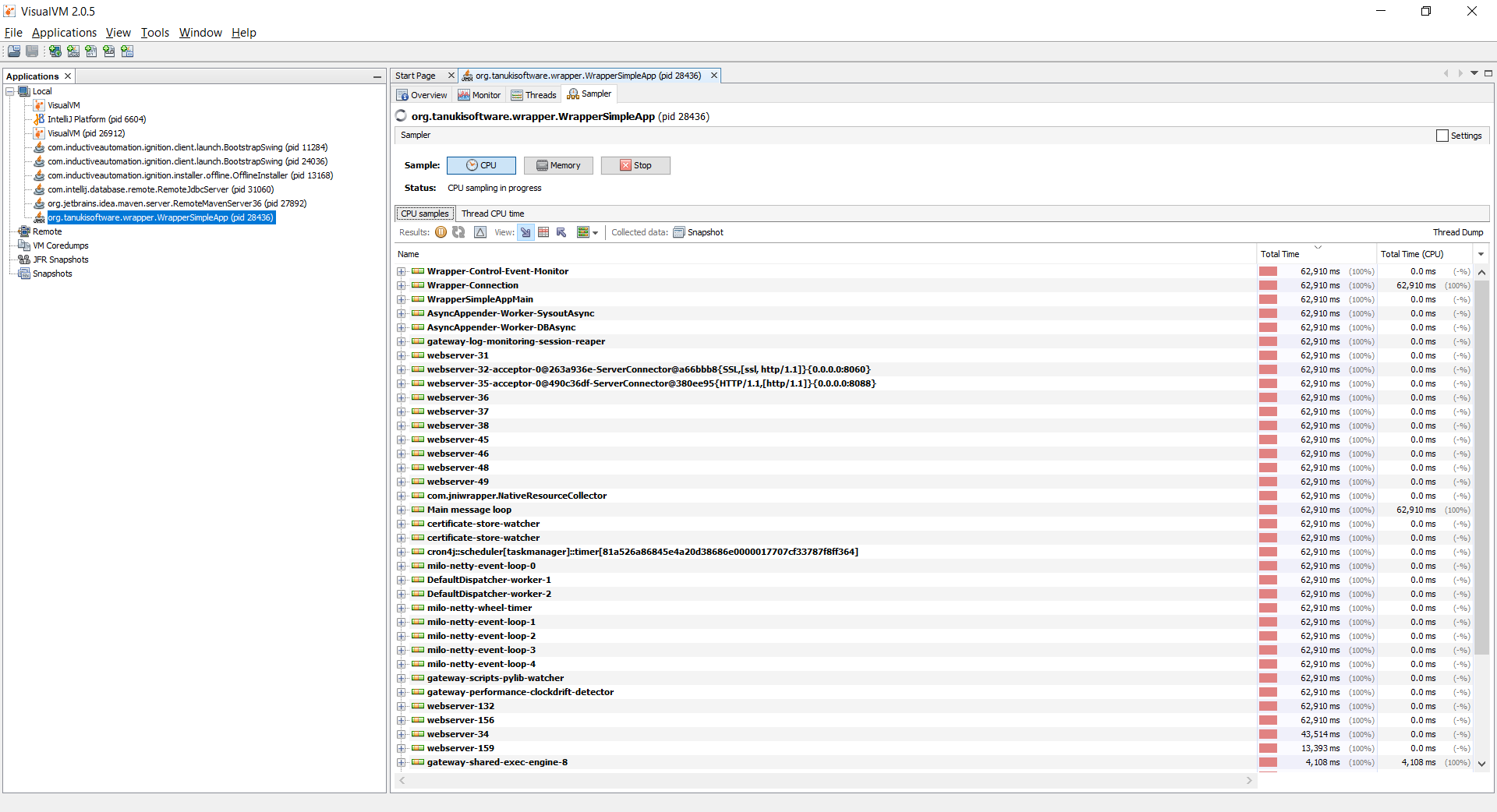The width and height of the screenshot is (1497, 812).
Task: Toggle the delta values triangle icon
Action: (480, 232)
